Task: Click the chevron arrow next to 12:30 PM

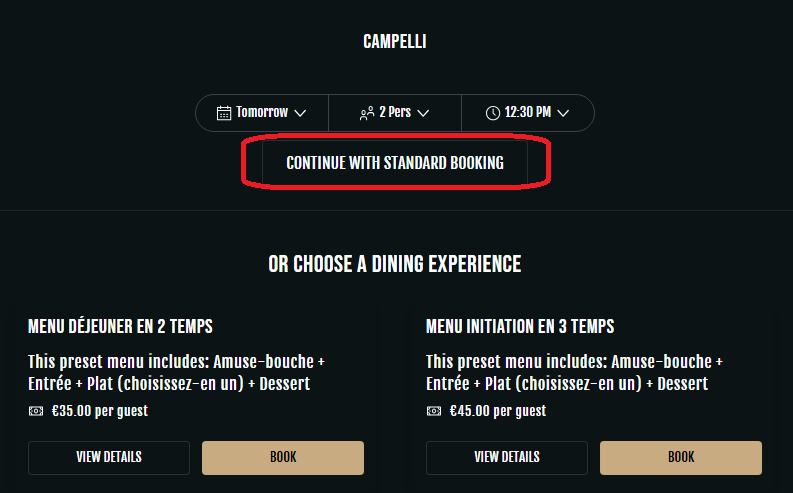Action: pyautogui.click(x=563, y=113)
